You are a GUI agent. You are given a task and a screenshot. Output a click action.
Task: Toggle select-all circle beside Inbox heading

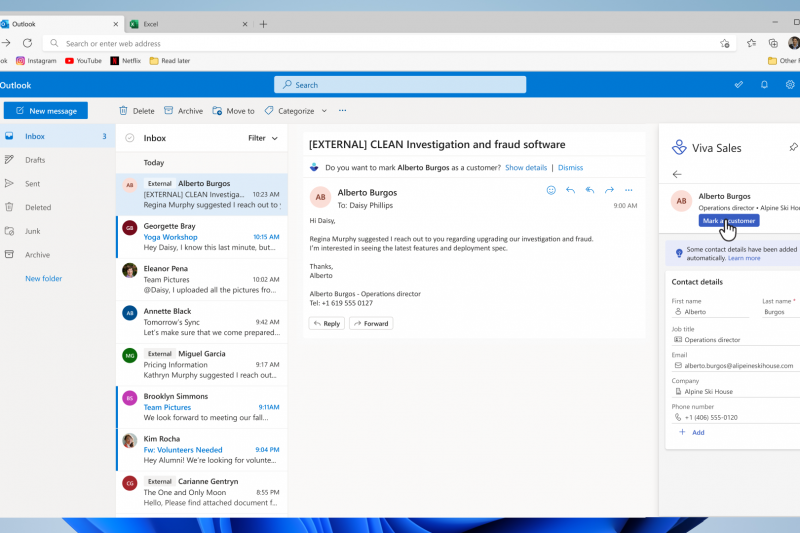pos(130,138)
